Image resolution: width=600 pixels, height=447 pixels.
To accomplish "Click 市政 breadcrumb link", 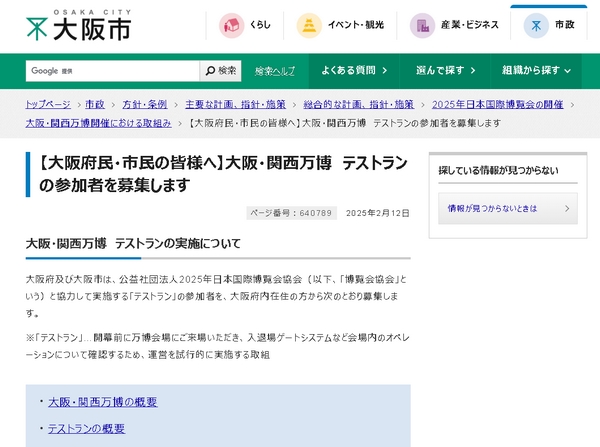I will point(95,104).
